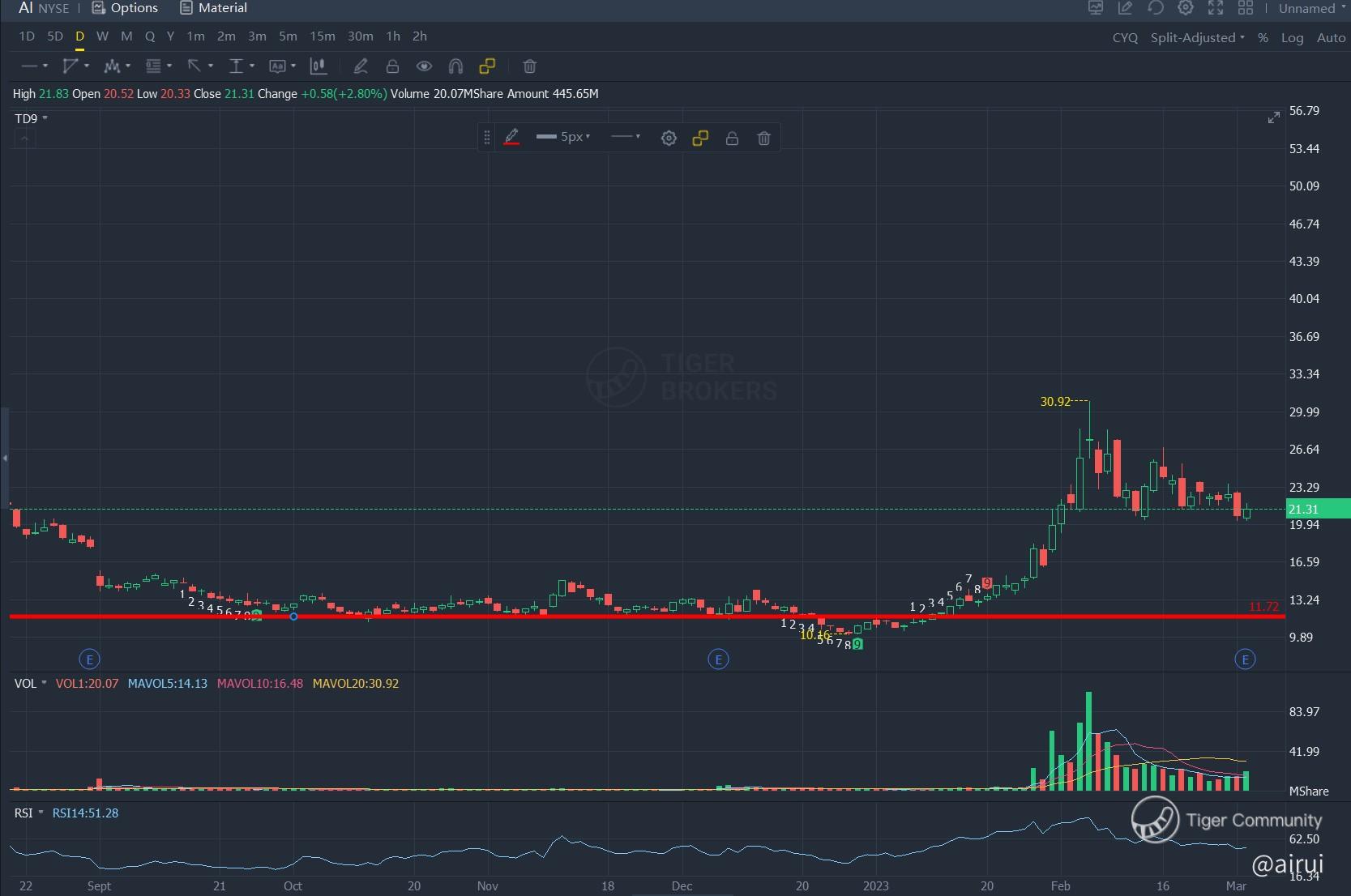
Task: Expand the price chart using the diagonal arrows icon
Action: tap(1273, 118)
